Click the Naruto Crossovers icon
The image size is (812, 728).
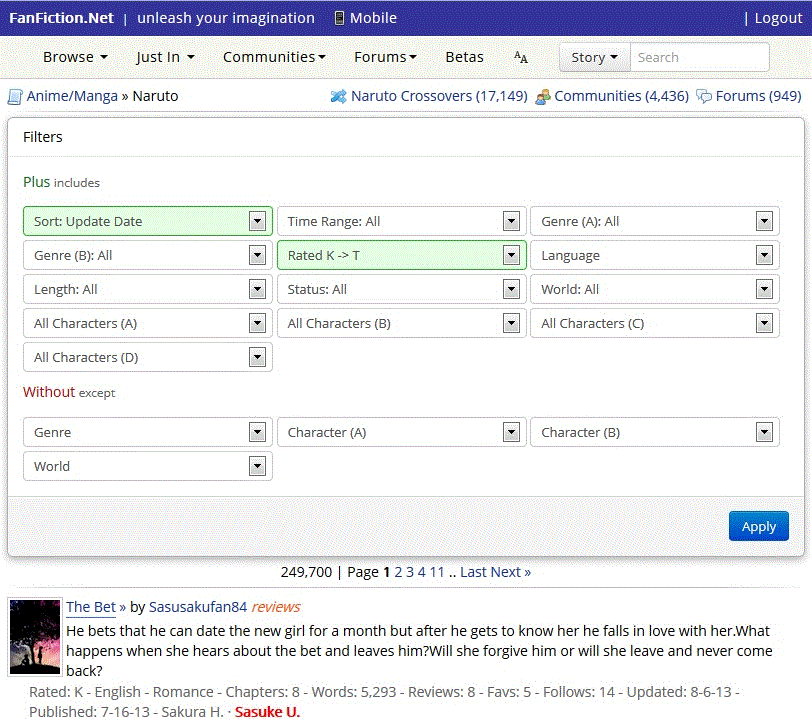click(339, 96)
